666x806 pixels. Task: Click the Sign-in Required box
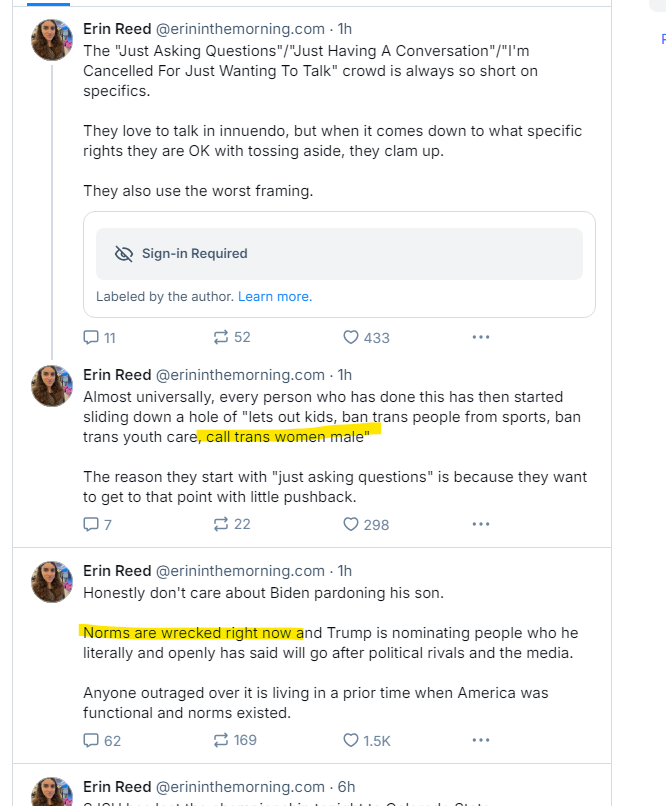tap(339, 254)
